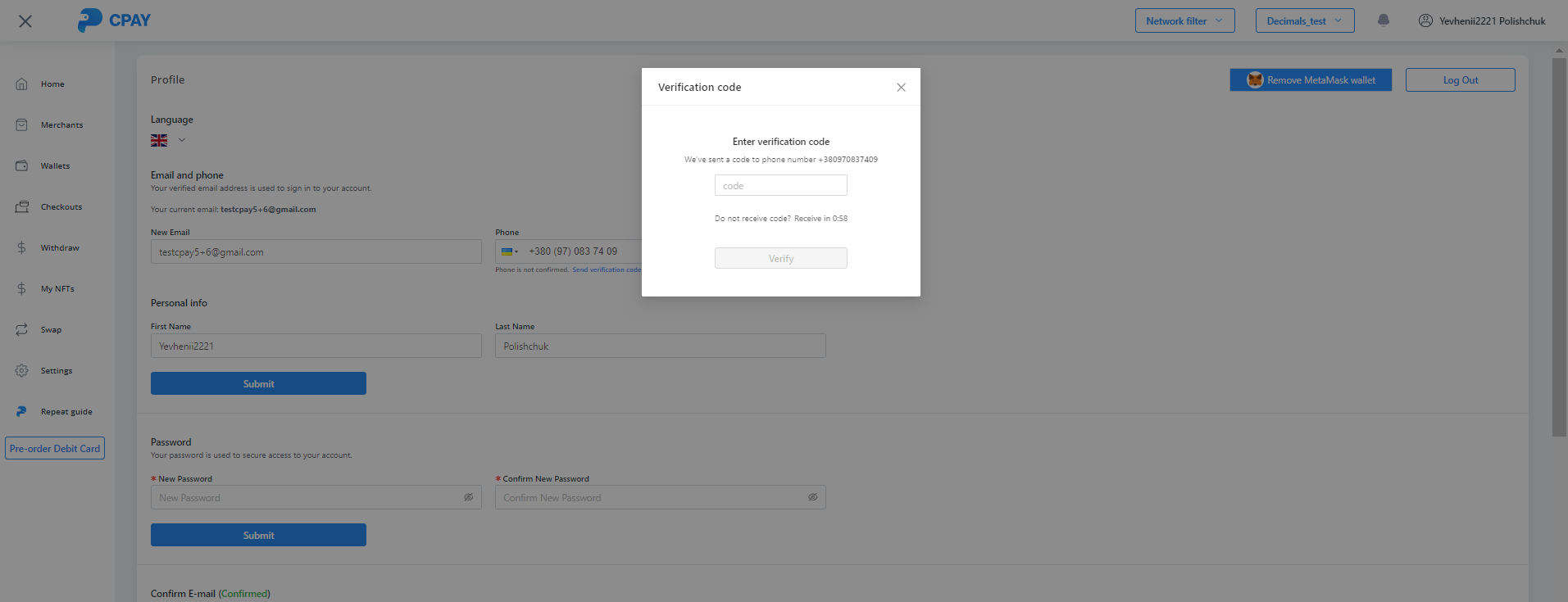The image size is (1568, 602).
Task: Click the Repeat guide icon
Action: click(22, 411)
